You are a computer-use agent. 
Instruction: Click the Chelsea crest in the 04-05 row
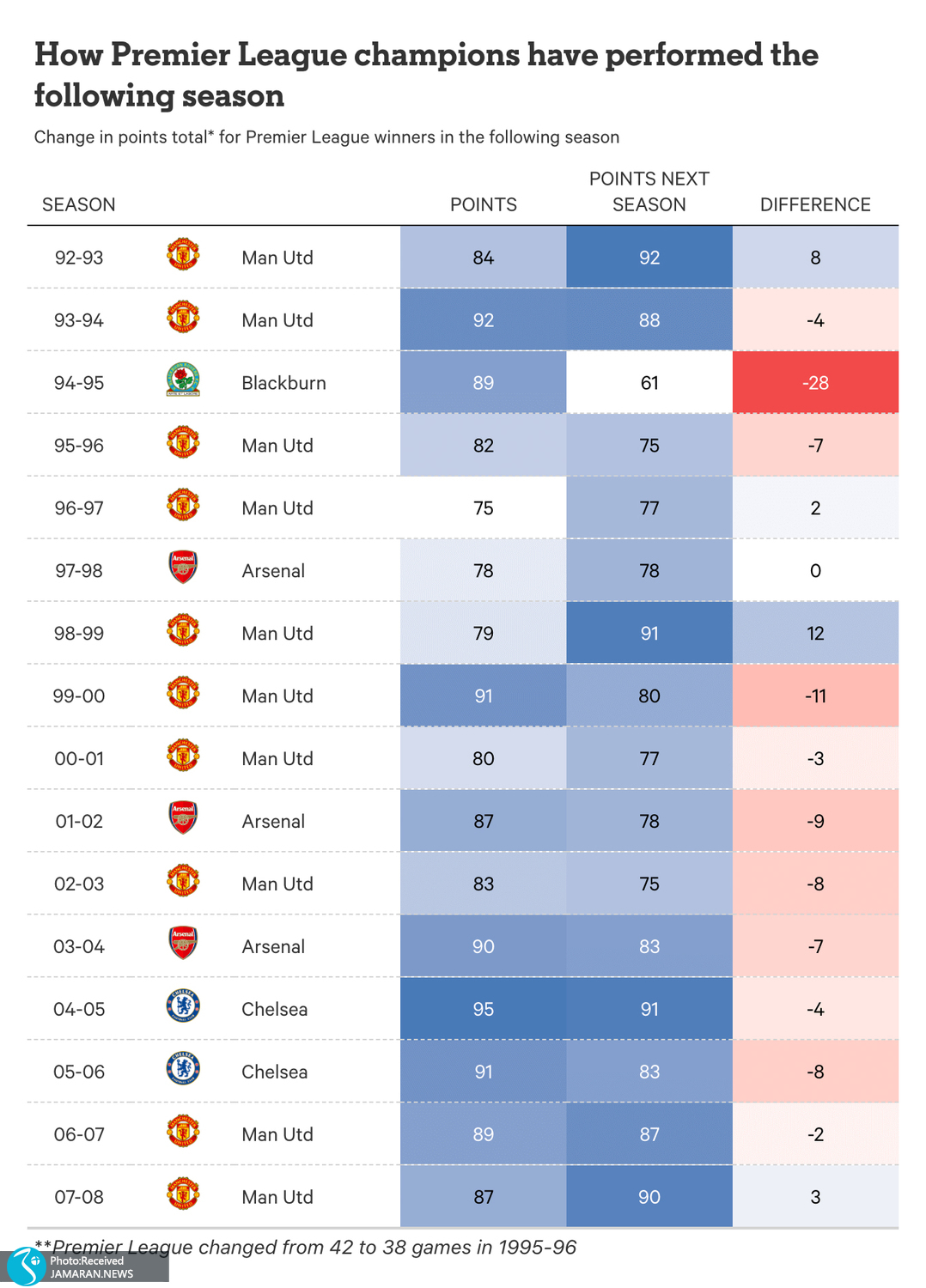tap(183, 1005)
